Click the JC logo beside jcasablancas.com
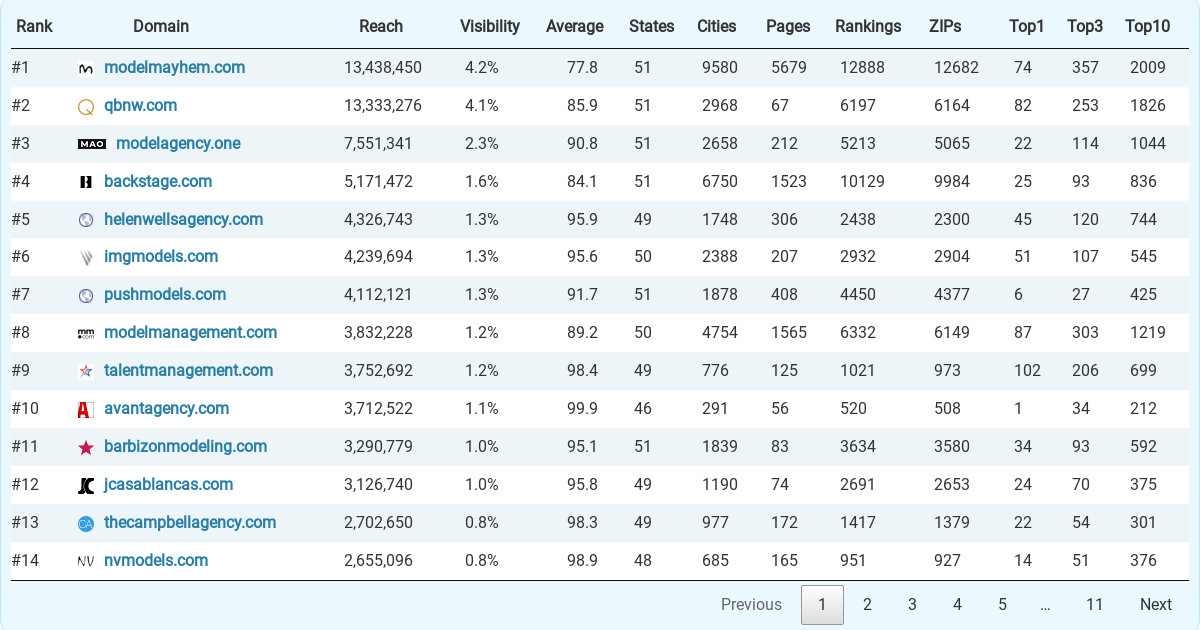Viewport: 1200px width, 630px height. click(86, 485)
